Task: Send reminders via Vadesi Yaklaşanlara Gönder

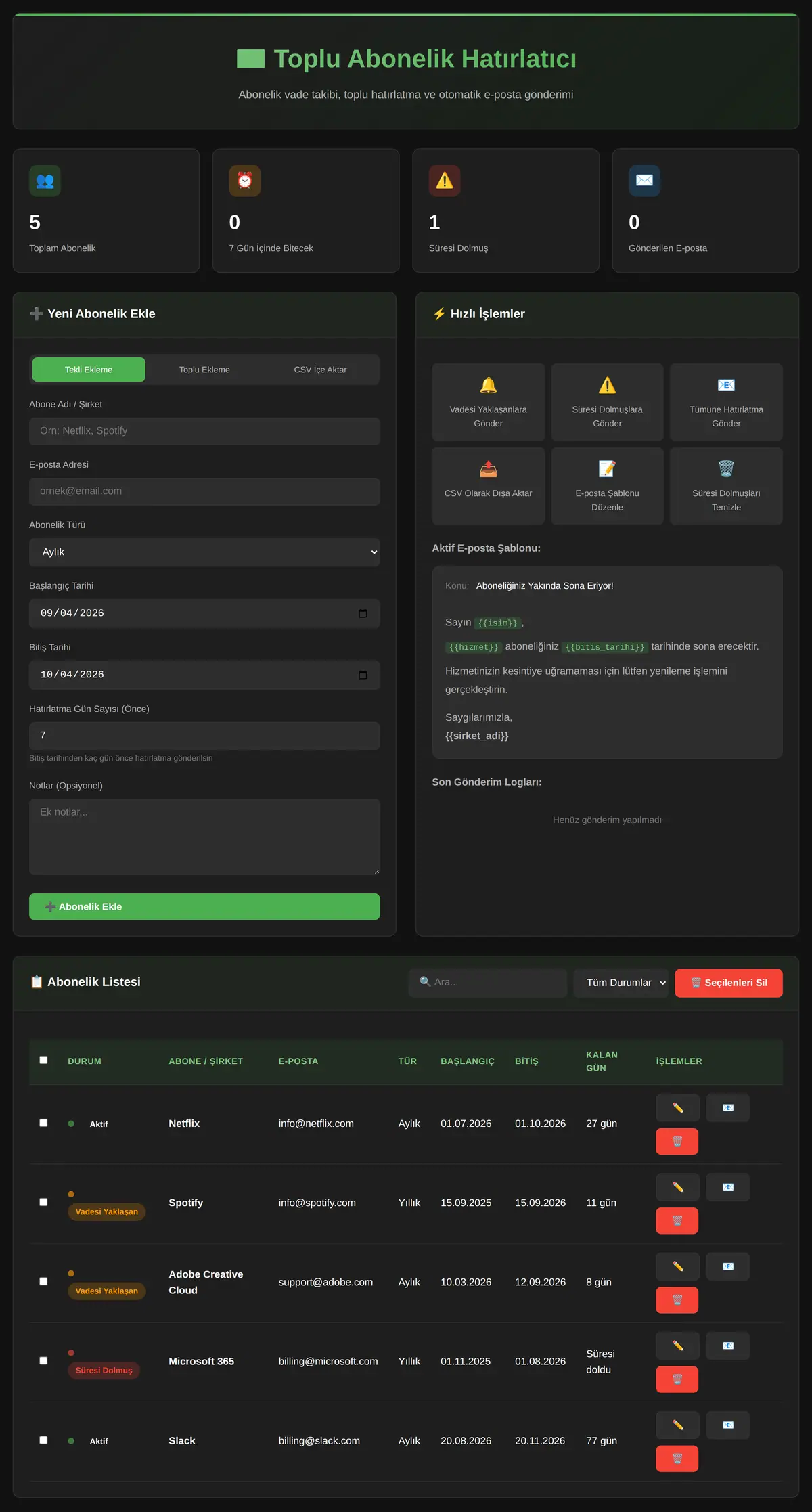Action: pos(489,402)
